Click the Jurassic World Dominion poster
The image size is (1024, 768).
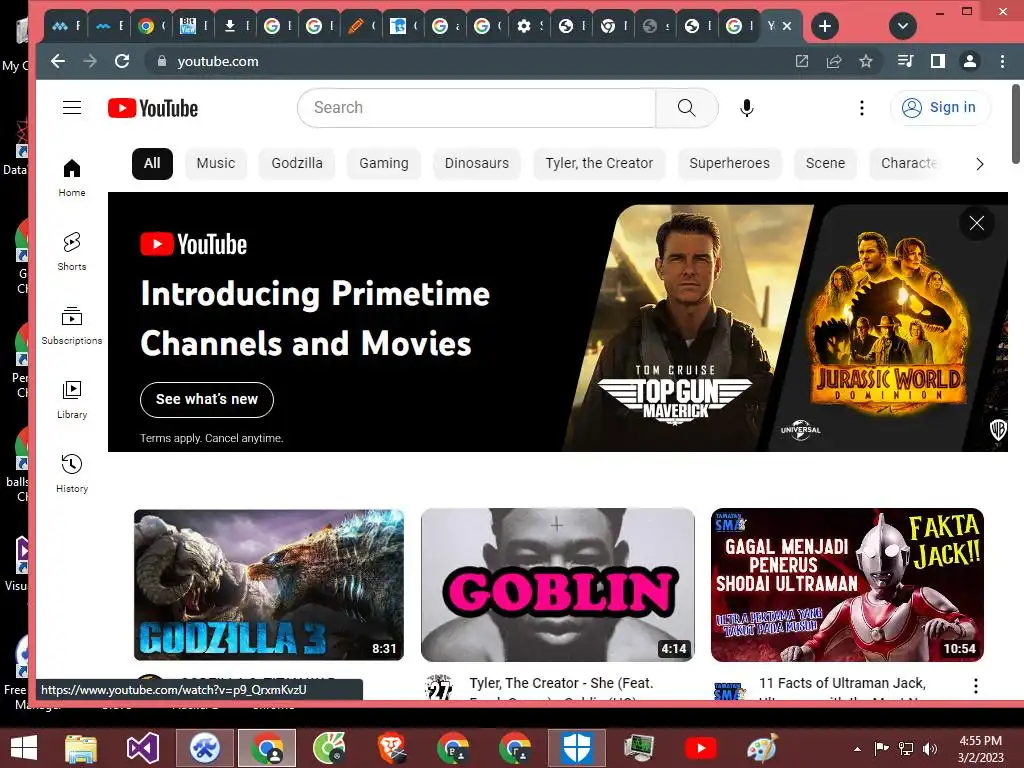coord(888,328)
